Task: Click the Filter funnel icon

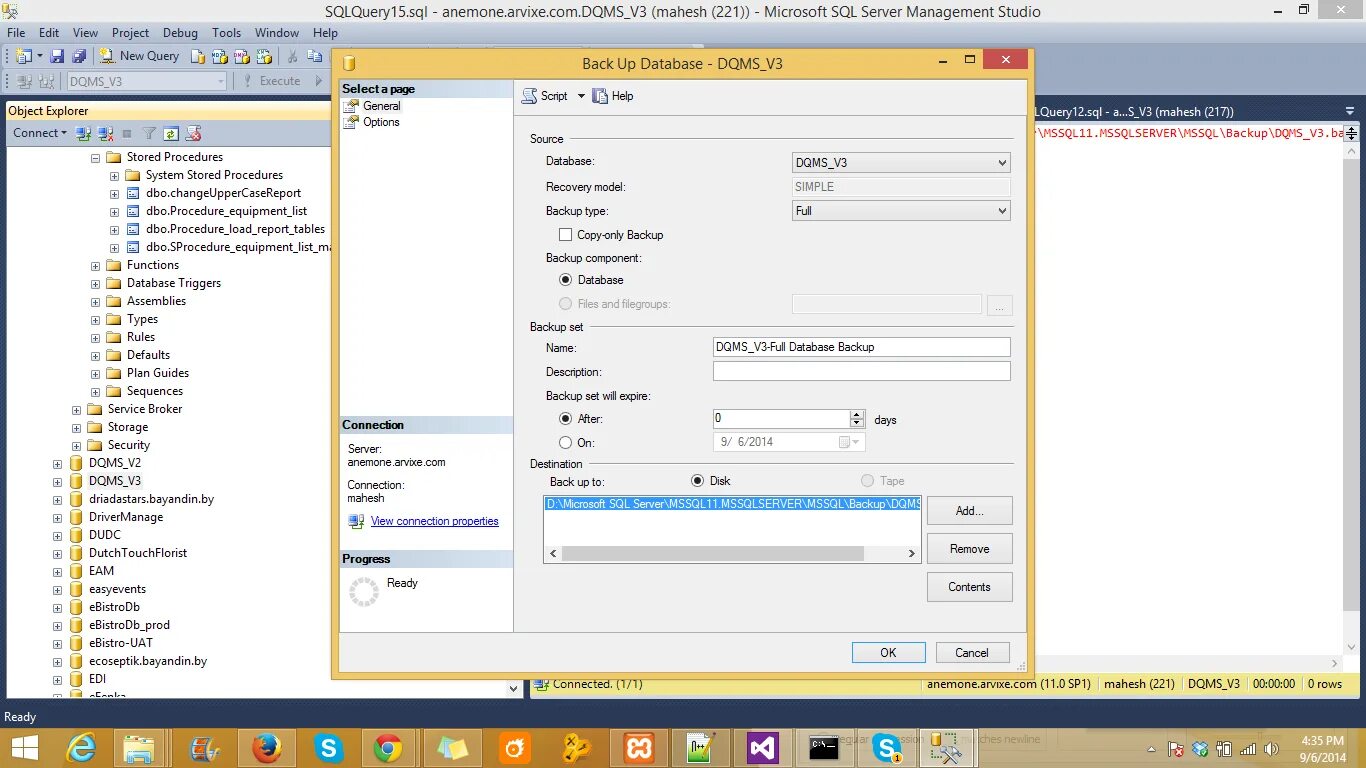Action: [149, 133]
